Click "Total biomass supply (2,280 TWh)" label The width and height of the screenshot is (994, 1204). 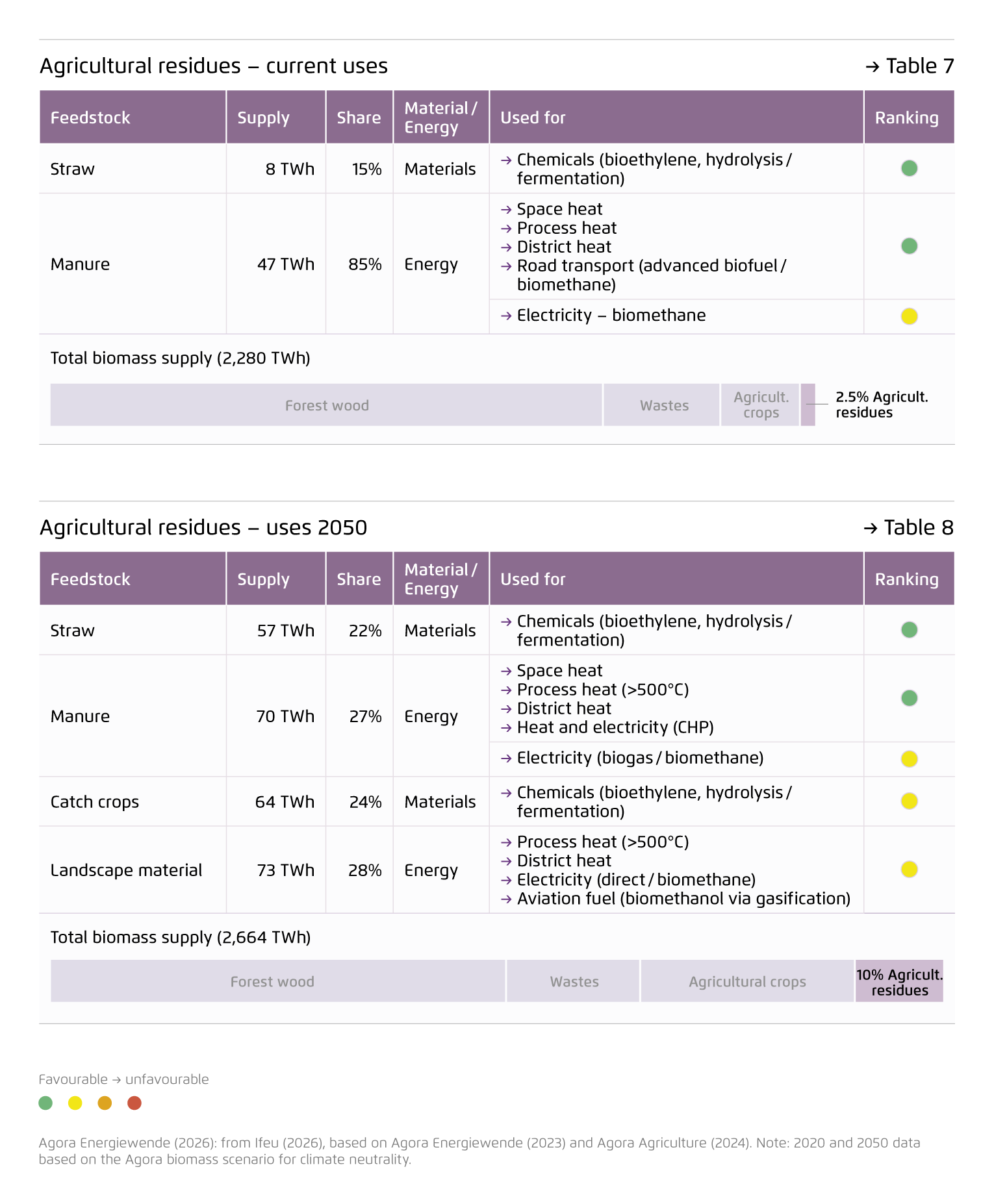coord(181,358)
